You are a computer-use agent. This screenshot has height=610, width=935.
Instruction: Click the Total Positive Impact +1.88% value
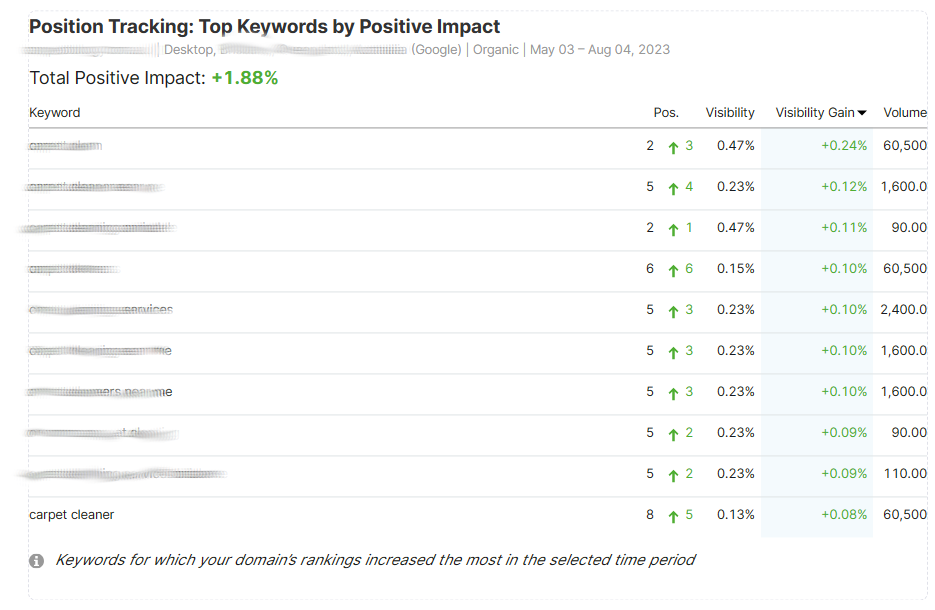click(244, 78)
